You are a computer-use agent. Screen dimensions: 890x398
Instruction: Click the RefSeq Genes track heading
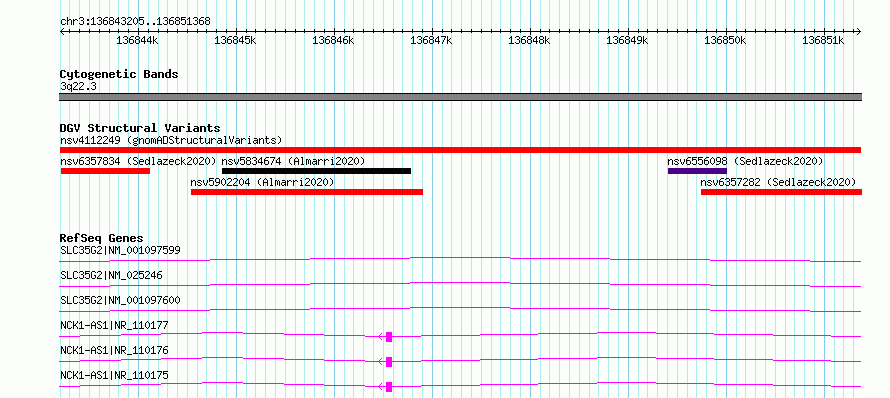coord(102,238)
